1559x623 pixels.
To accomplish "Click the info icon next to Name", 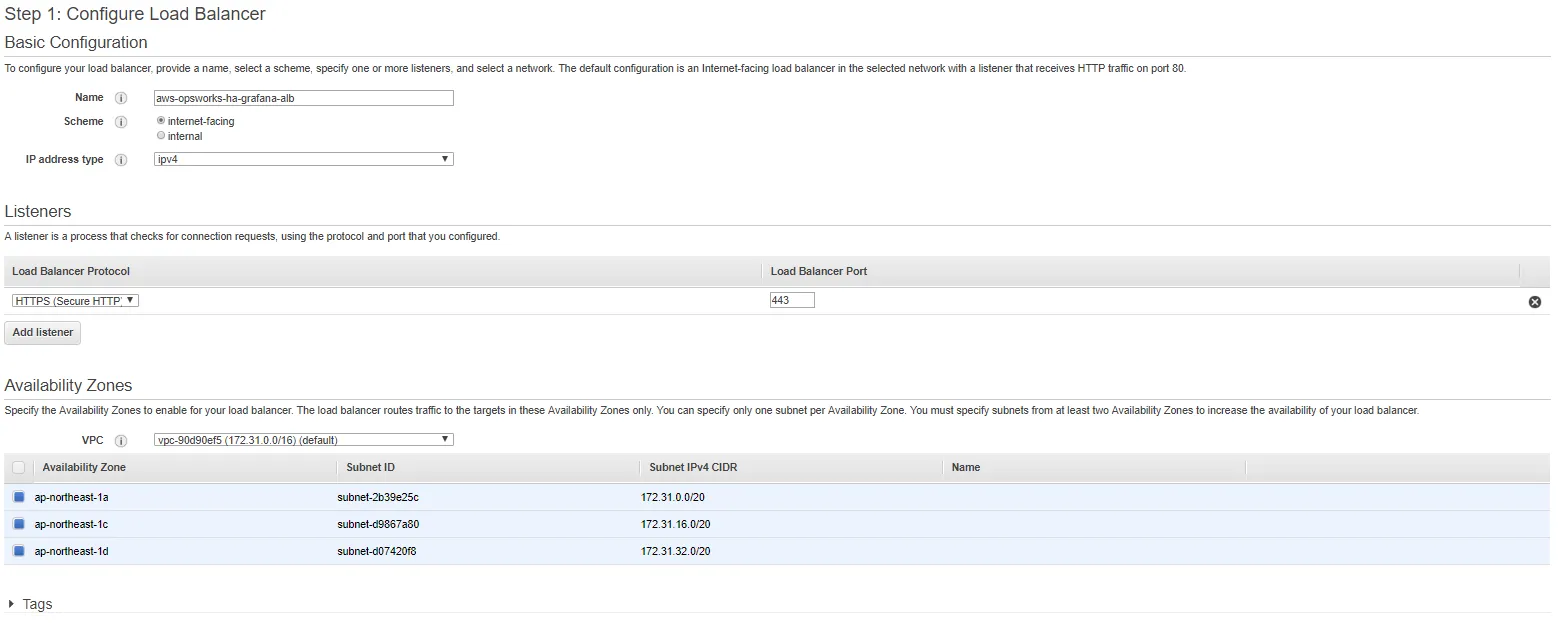I will [121, 98].
